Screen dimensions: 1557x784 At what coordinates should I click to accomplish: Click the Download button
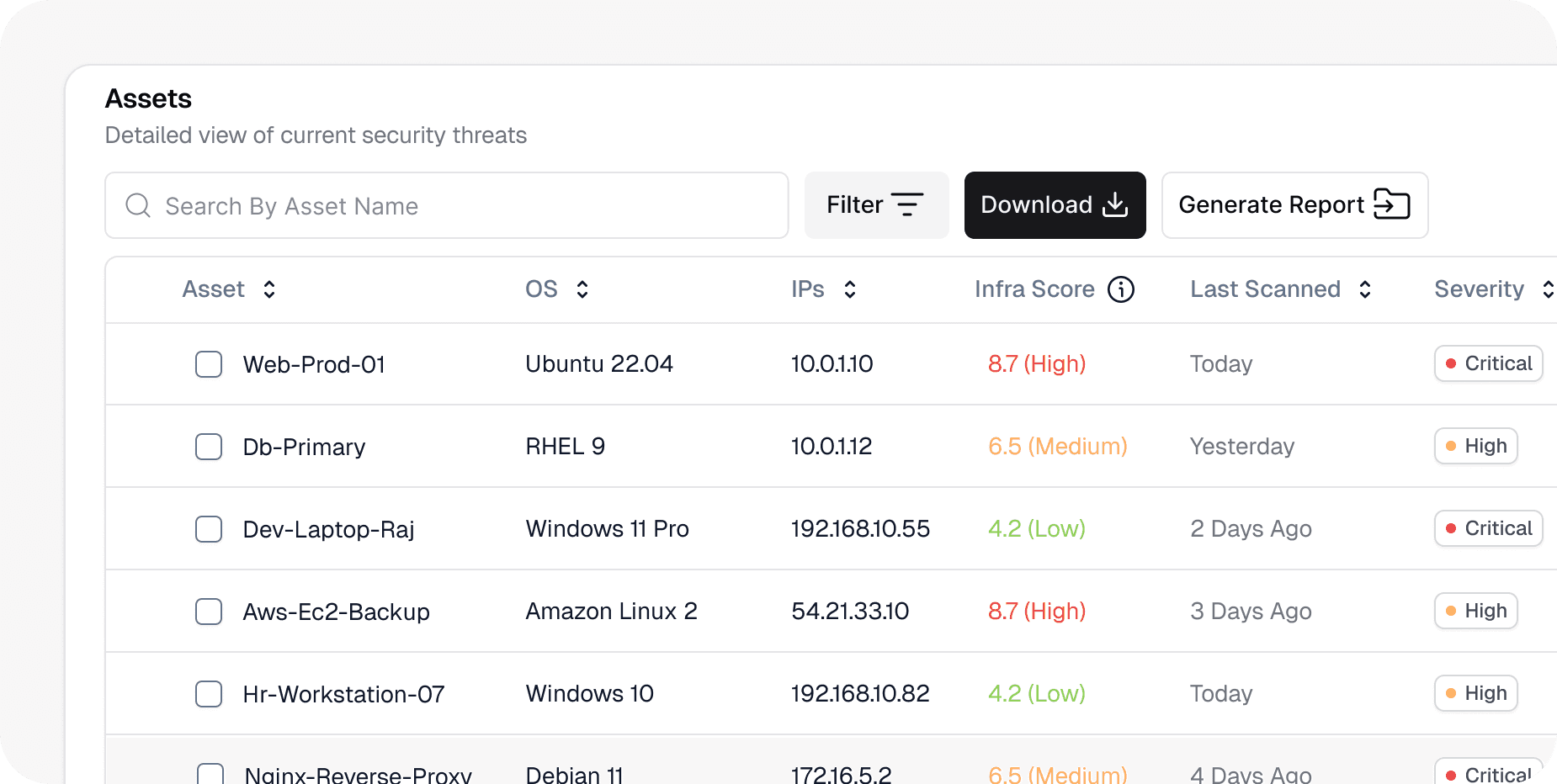coord(1055,204)
